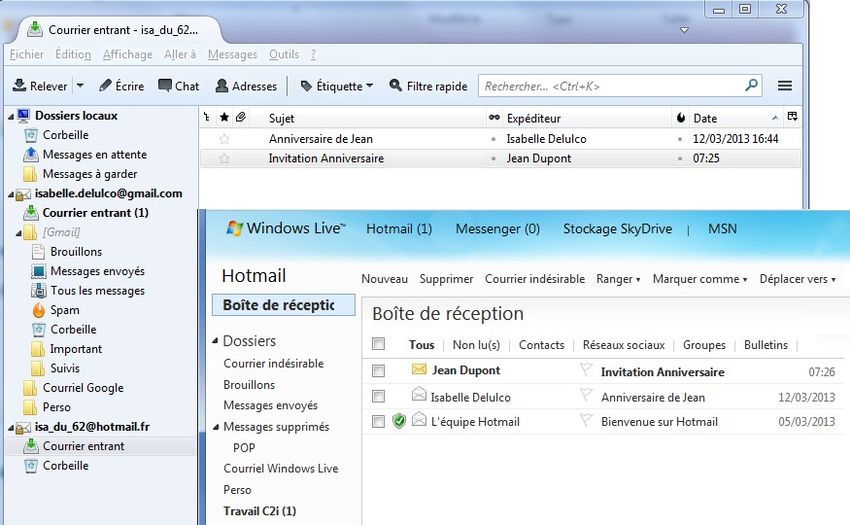The width and height of the screenshot is (850, 525).
Task: Open Gmail Courrier entrant (1) folder
Action: point(95,213)
